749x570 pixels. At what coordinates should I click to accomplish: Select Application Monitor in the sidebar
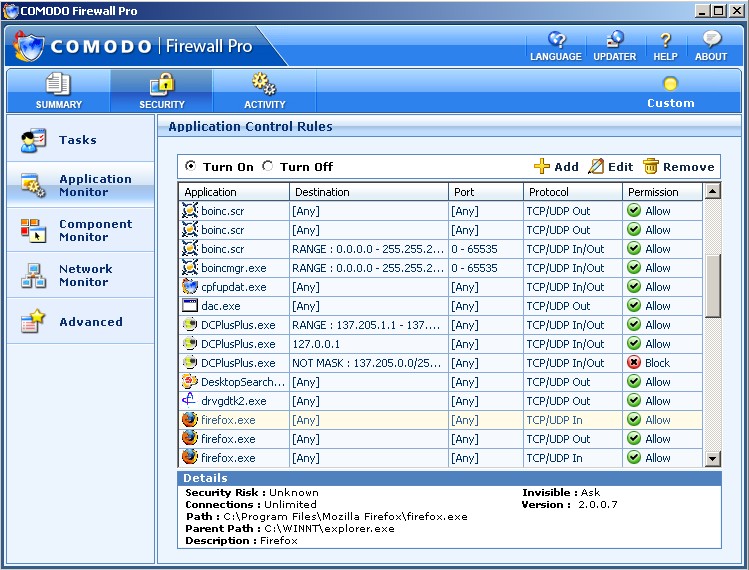(80, 185)
